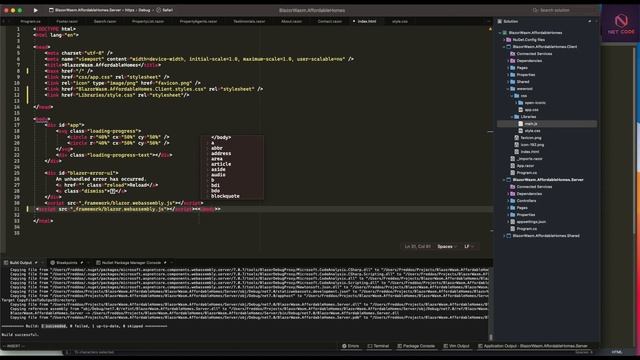Open the About.razor tab
This screenshot has height=360, width=640.
coord(291,22)
